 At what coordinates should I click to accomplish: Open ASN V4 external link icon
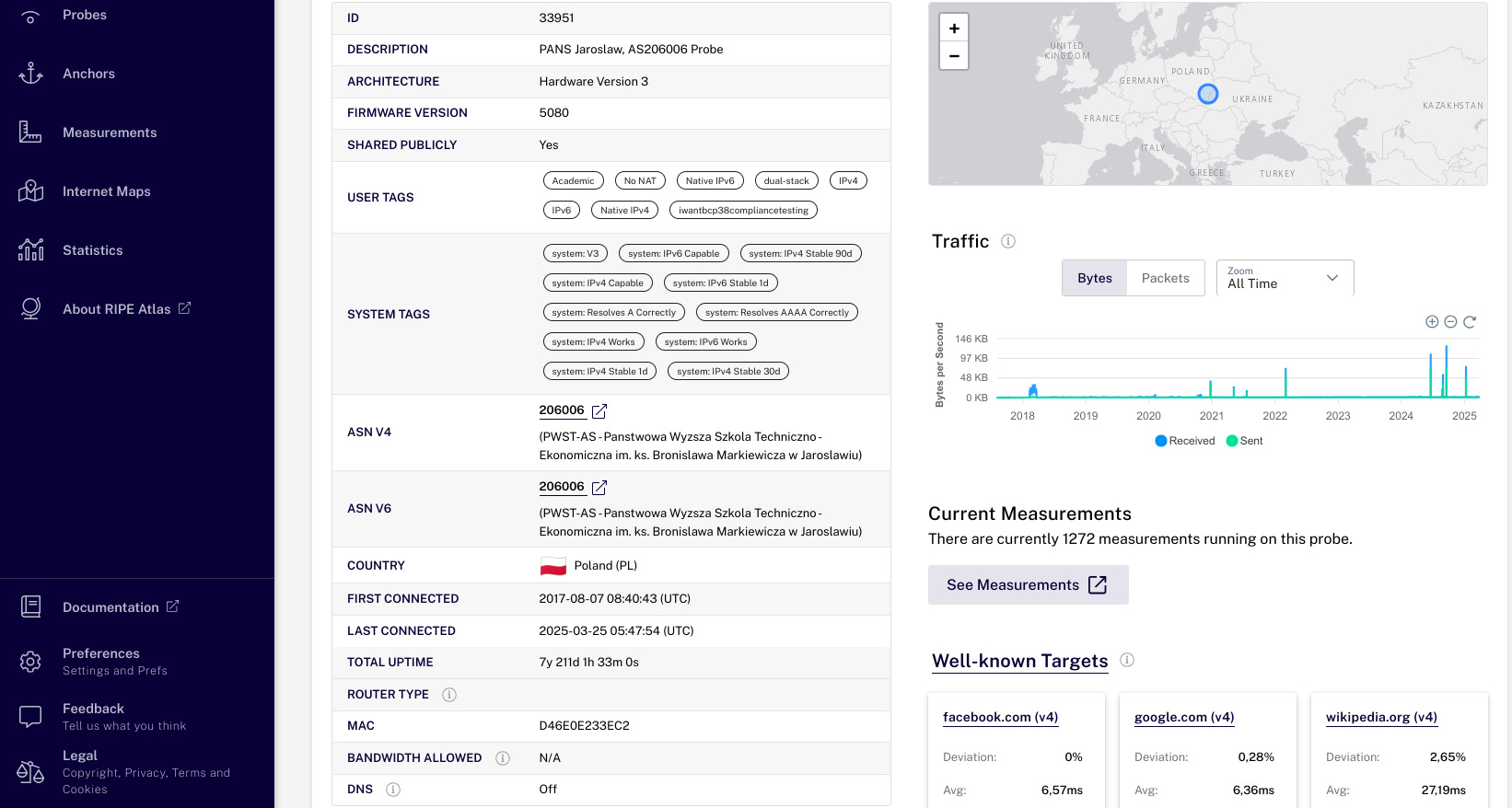599,410
